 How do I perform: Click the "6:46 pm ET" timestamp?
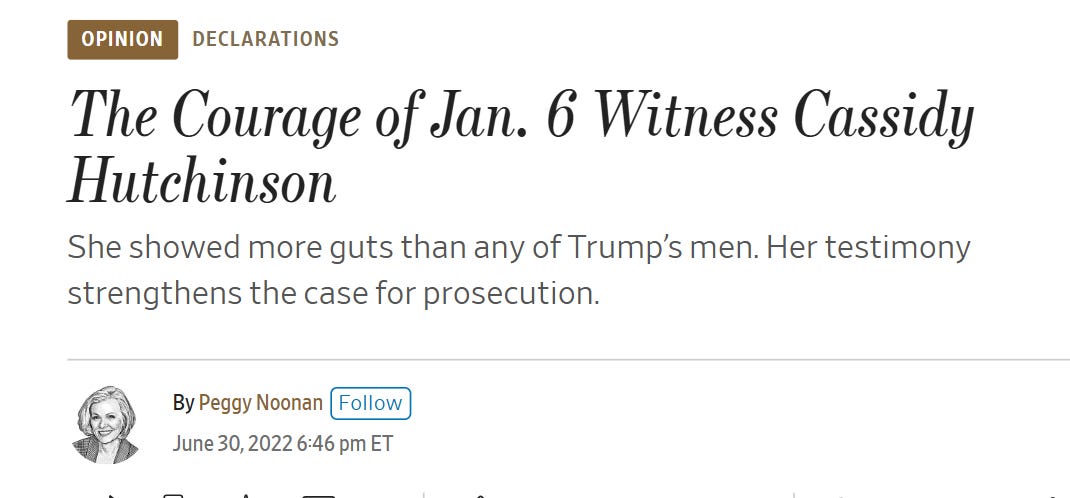(x=345, y=443)
